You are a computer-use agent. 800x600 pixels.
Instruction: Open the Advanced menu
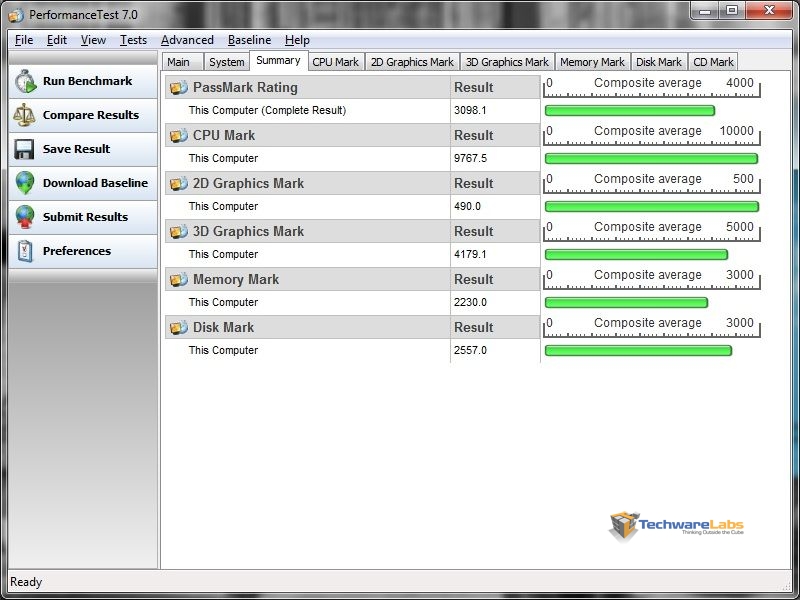coord(187,40)
